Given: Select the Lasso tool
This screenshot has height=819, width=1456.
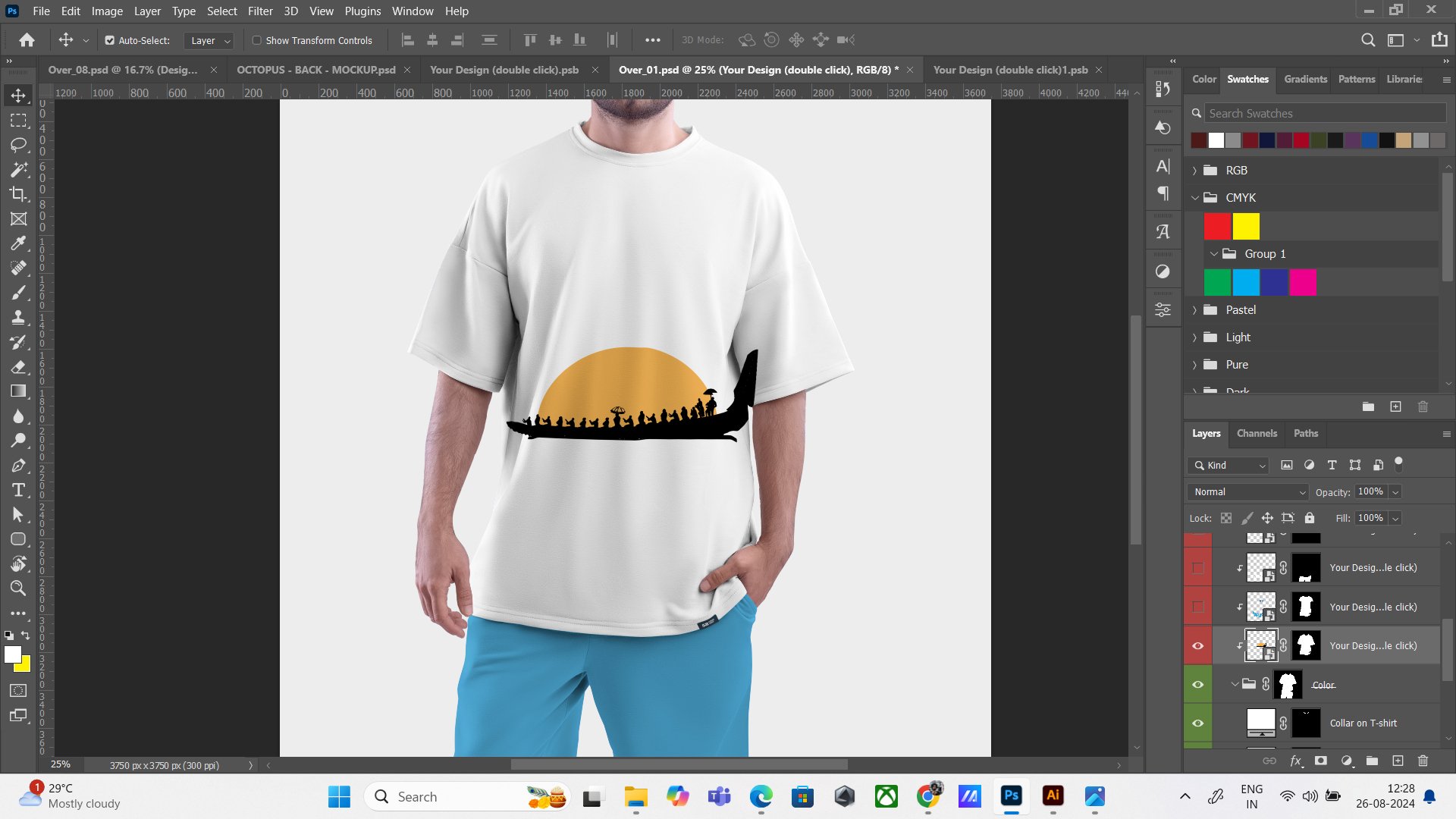Looking at the screenshot, I should 18,145.
